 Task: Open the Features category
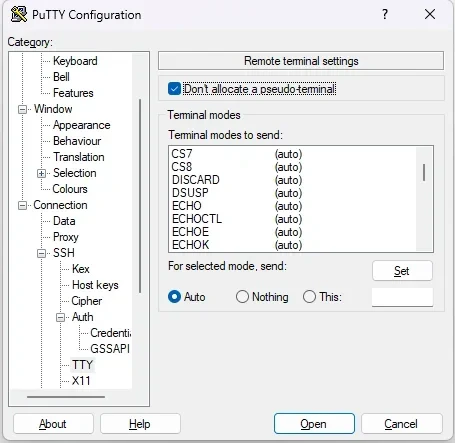pos(73,93)
